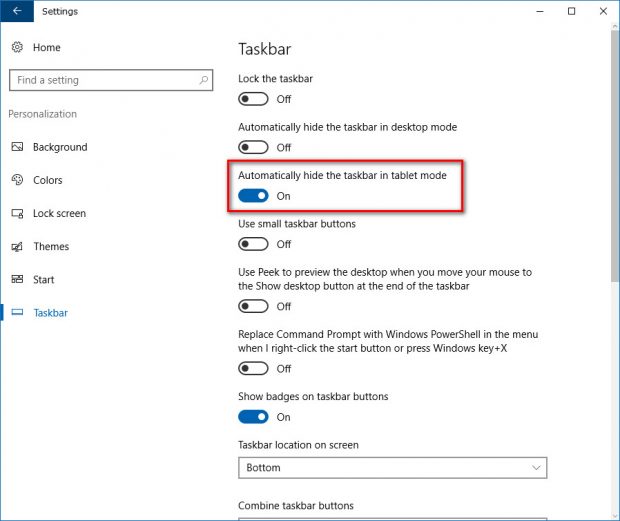Image resolution: width=620 pixels, height=521 pixels.
Task: Click the Colors palette icon
Action: click(x=17, y=180)
